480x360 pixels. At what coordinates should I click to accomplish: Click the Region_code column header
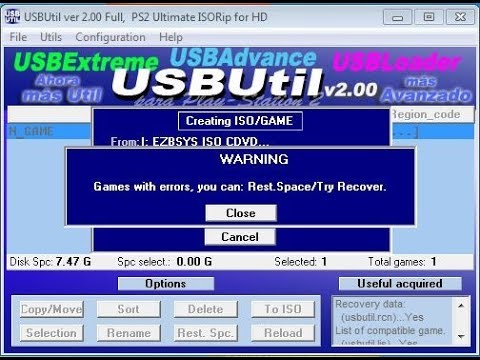tap(432, 115)
